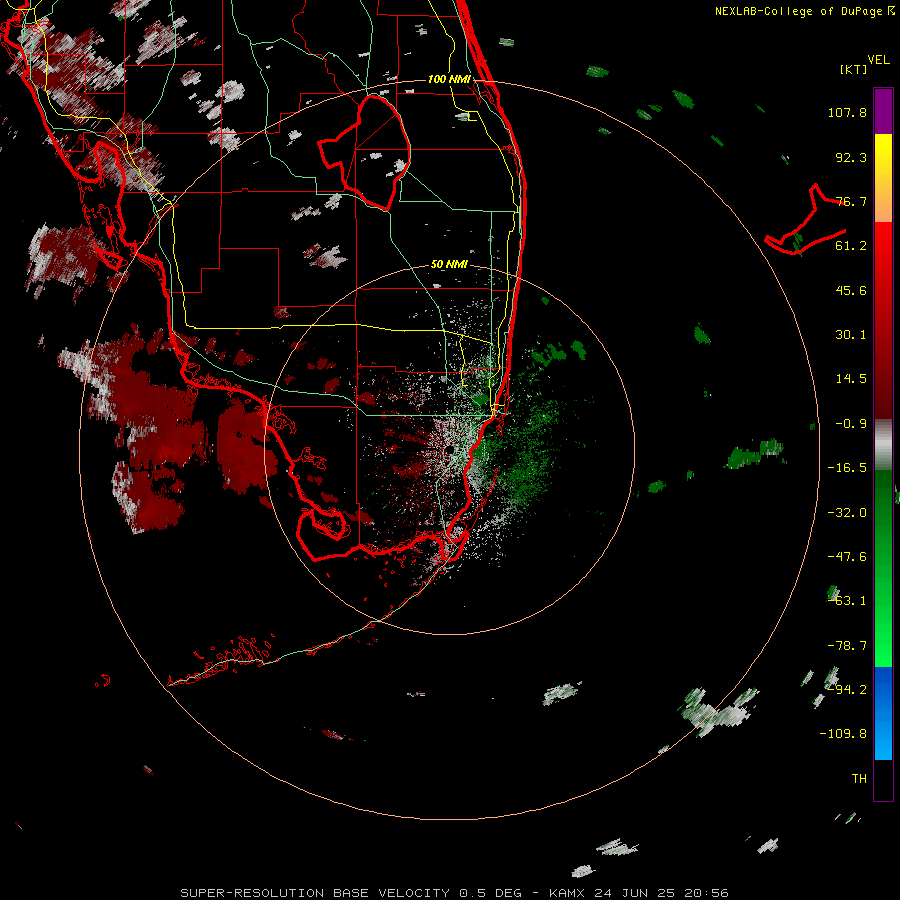Click the -78.7 scale value
The width and height of the screenshot is (900, 900).
click(x=847, y=646)
